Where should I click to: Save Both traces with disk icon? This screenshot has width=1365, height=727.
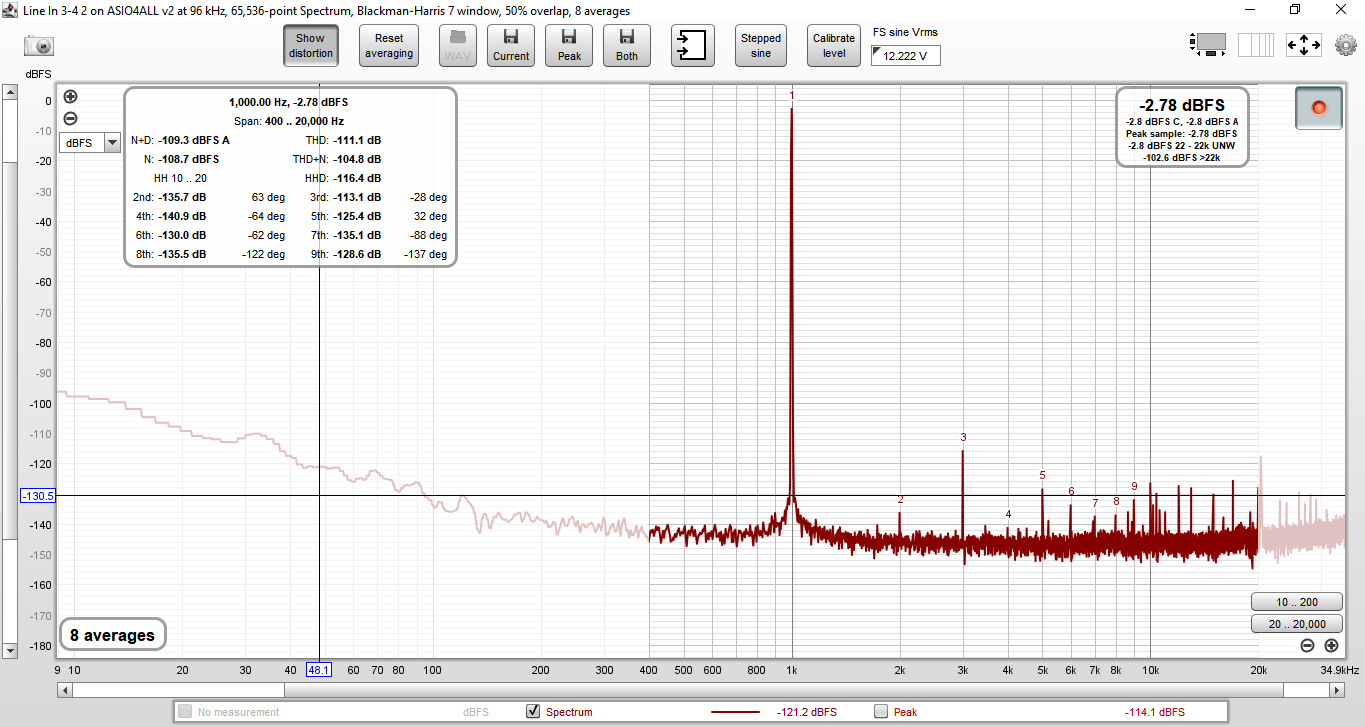point(627,46)
